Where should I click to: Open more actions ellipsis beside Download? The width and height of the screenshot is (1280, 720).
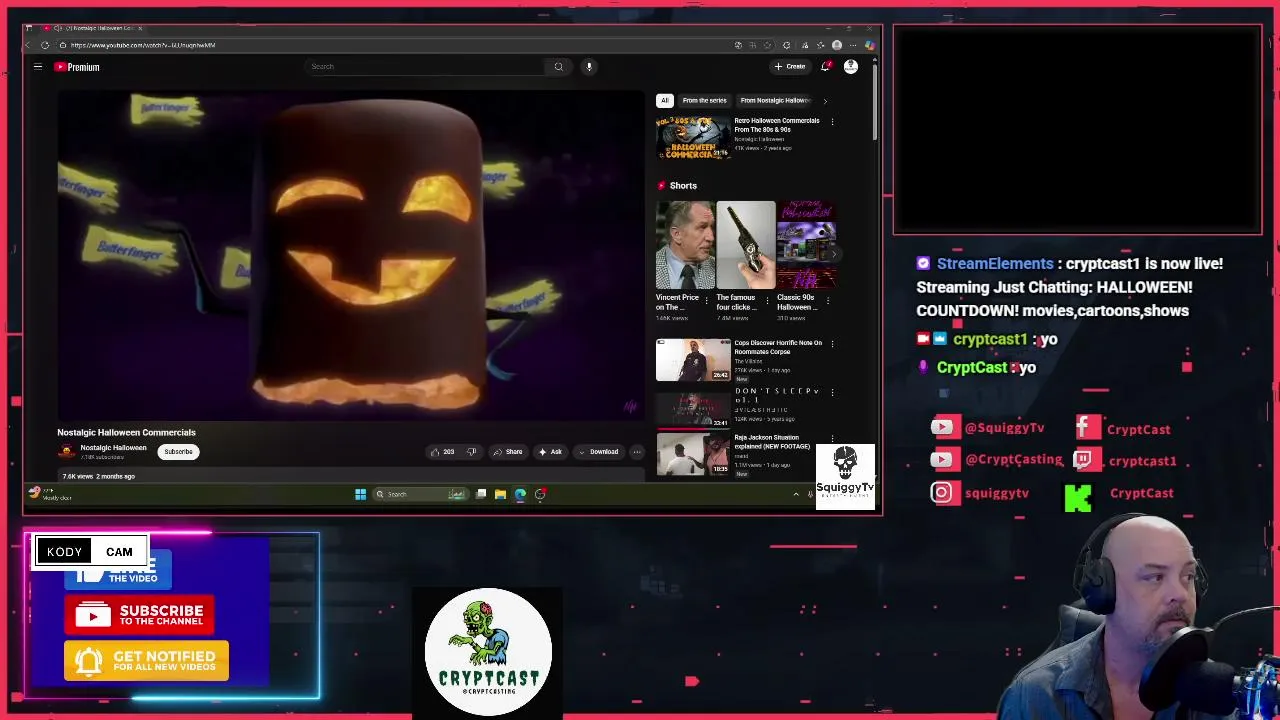coord(636,452)
